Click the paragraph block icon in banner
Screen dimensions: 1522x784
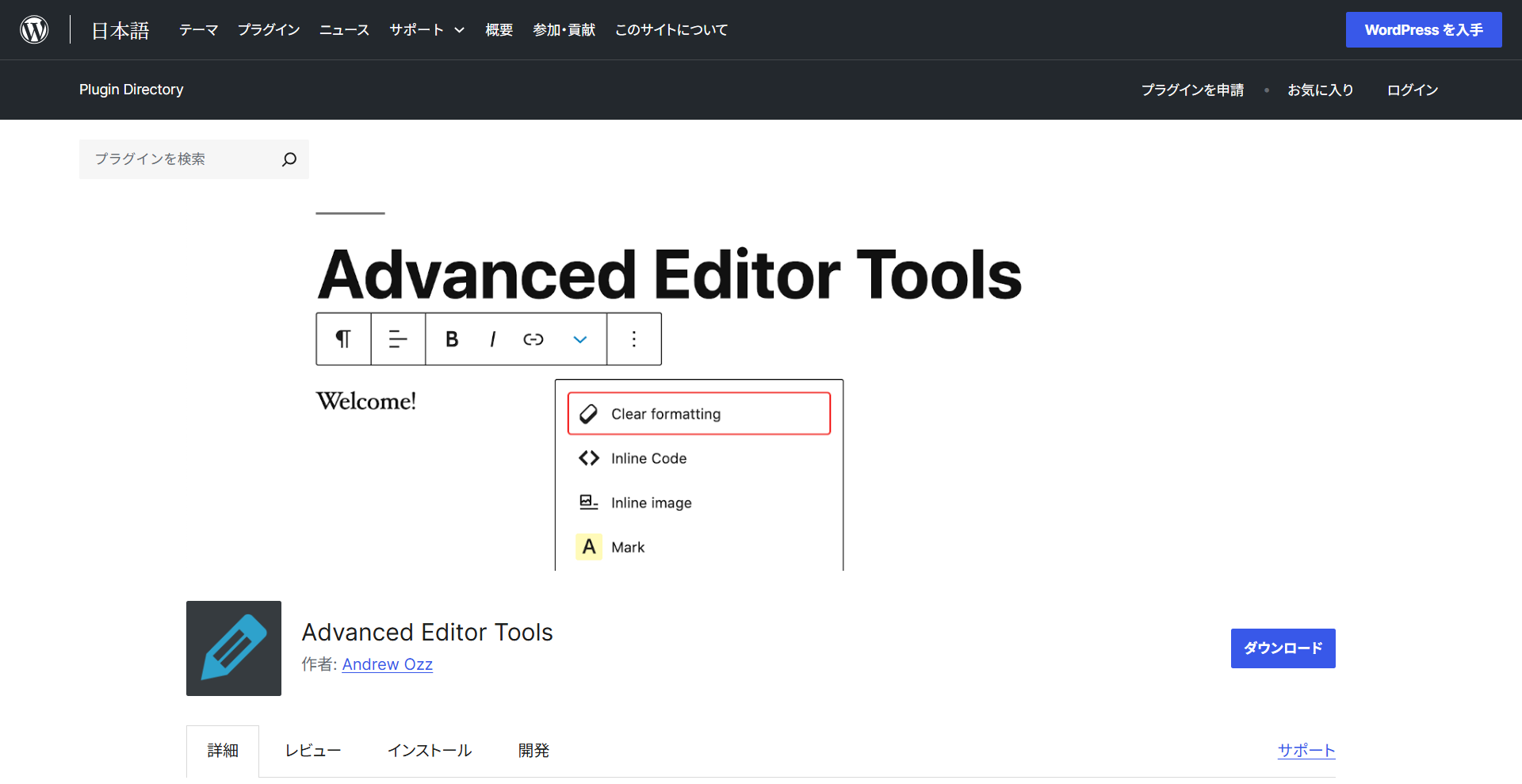pos(343,339)
